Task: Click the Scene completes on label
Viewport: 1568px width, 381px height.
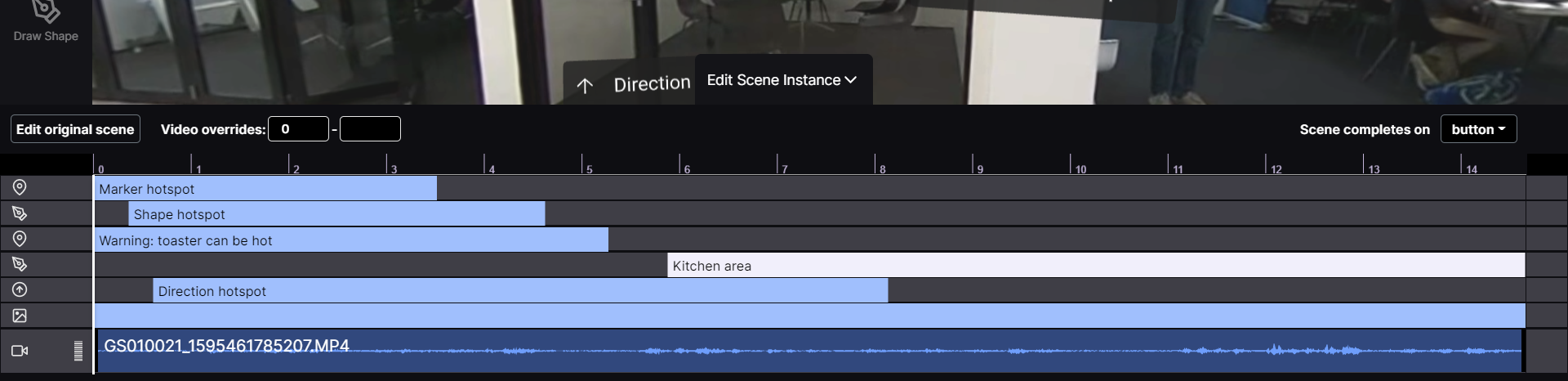Action: pyautogui.click(x=1365, y=129)
